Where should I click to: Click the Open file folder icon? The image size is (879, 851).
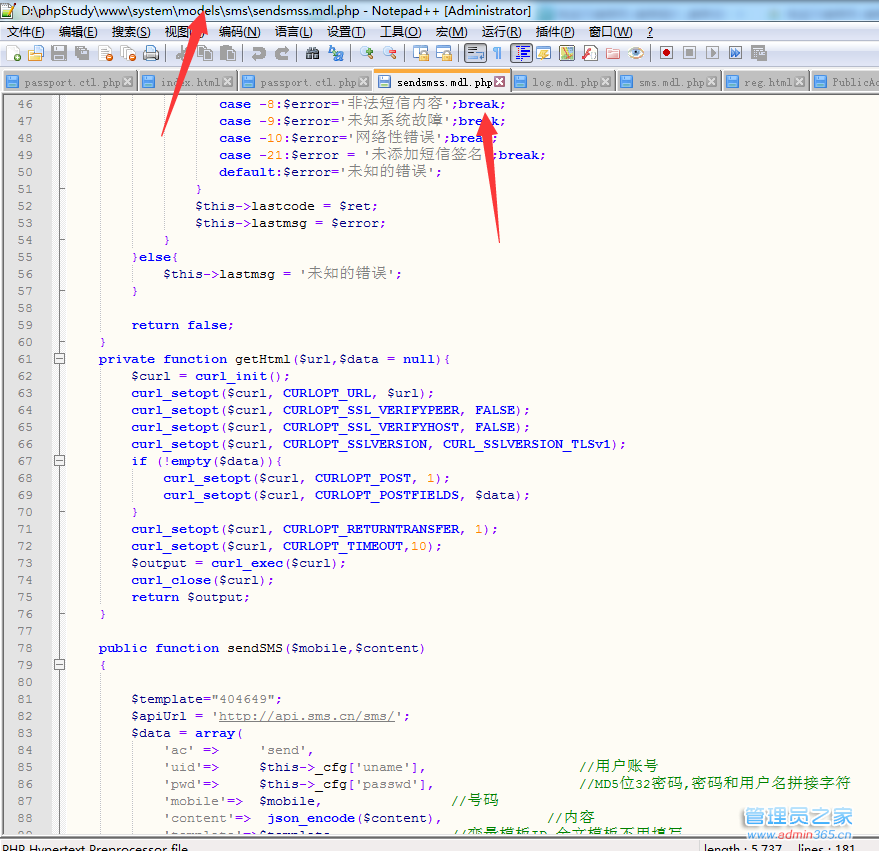(x=36, y=53)
